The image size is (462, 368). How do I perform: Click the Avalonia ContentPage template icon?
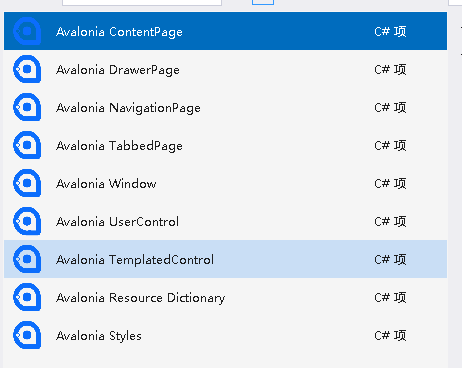(27, 31)
